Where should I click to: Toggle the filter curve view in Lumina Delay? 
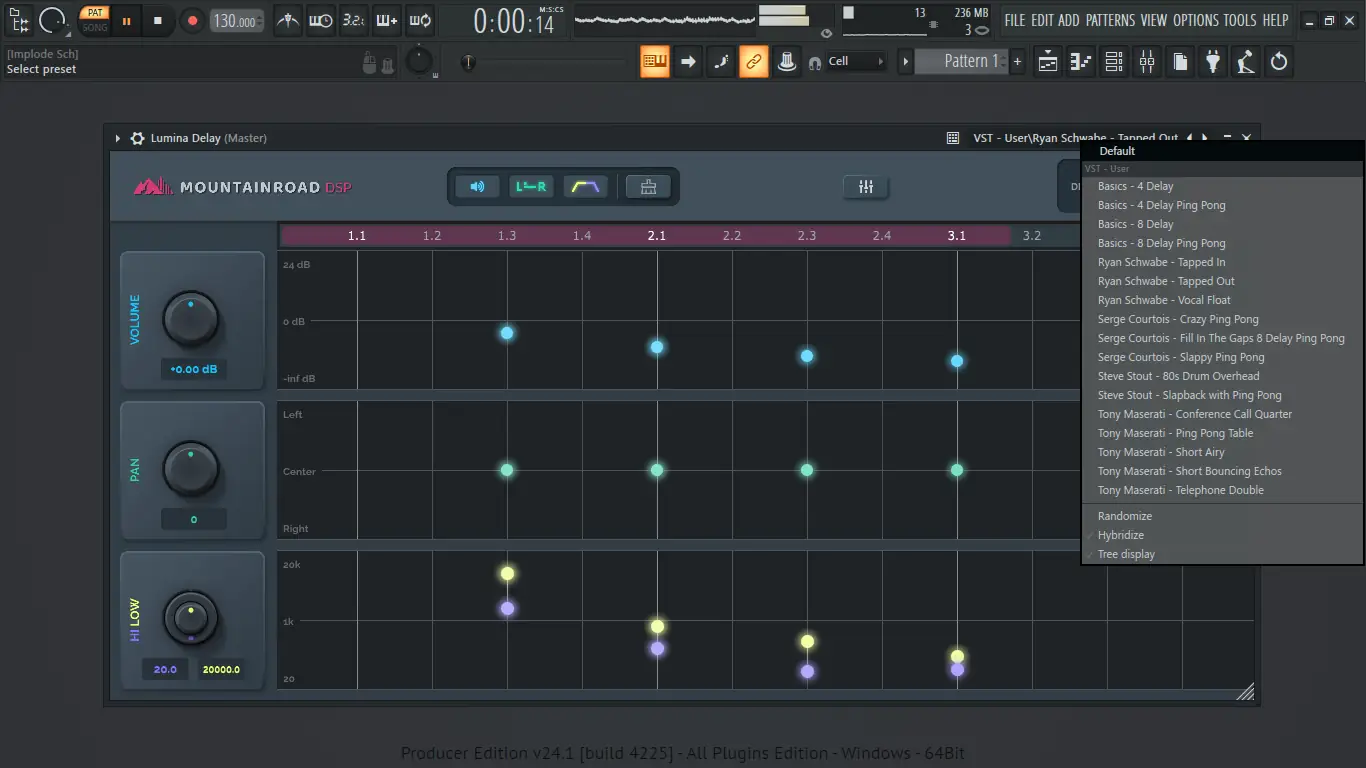585,187
